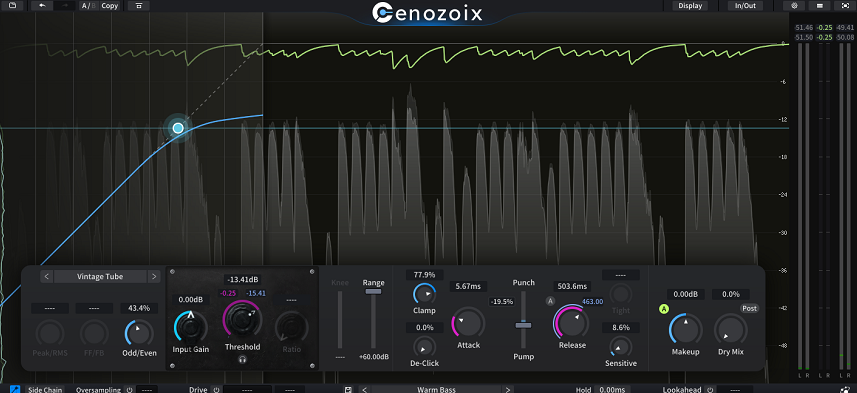
Task: Open the Vintage Tube style list
Action: (x=100, y=277)
